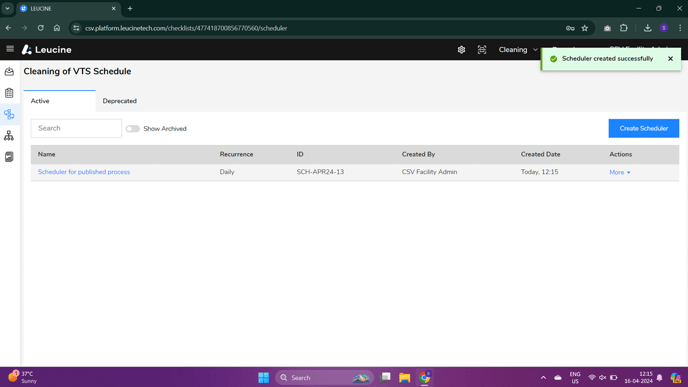Dismiss the Scheduler created successfully toast

(x=670, y=59)
